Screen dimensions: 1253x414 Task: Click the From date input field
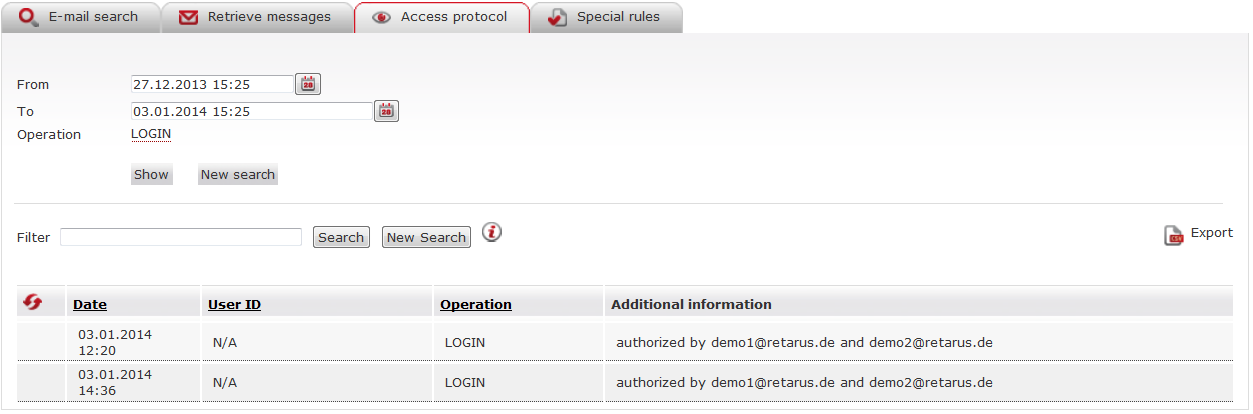[212, 85]
